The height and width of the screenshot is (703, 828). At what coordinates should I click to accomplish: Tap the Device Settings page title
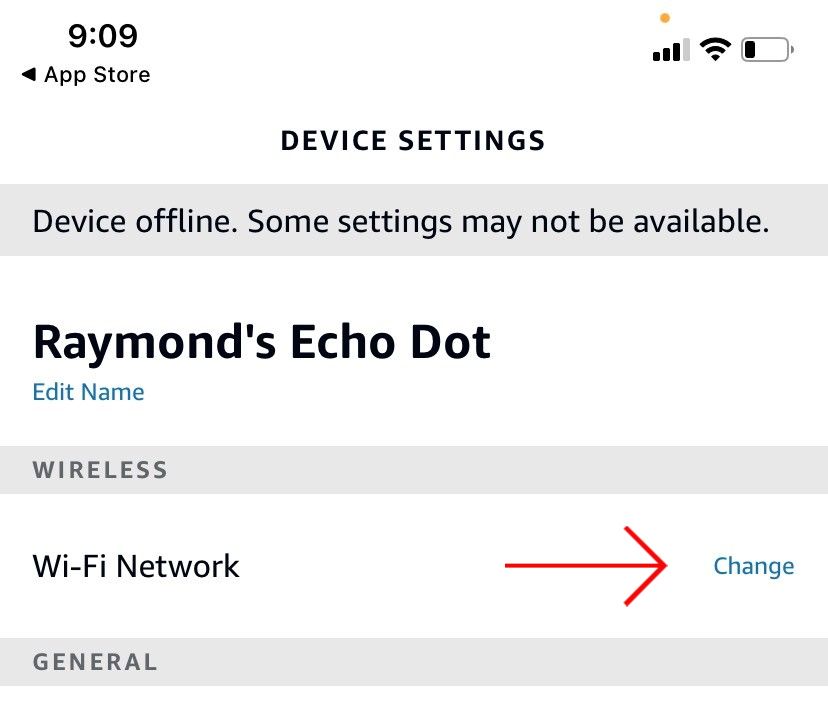tap(413, 141)
